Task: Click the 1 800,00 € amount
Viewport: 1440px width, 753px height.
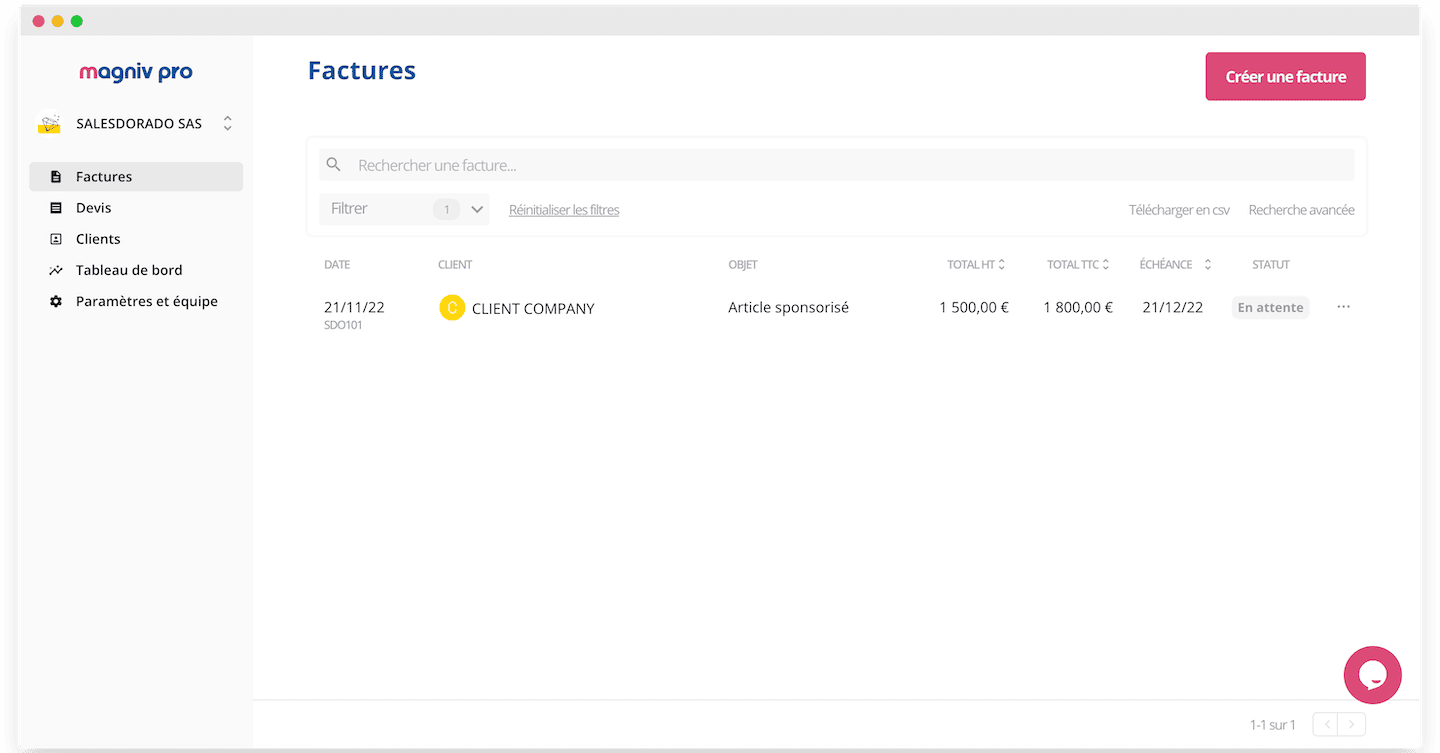Action: point(1078,307)
